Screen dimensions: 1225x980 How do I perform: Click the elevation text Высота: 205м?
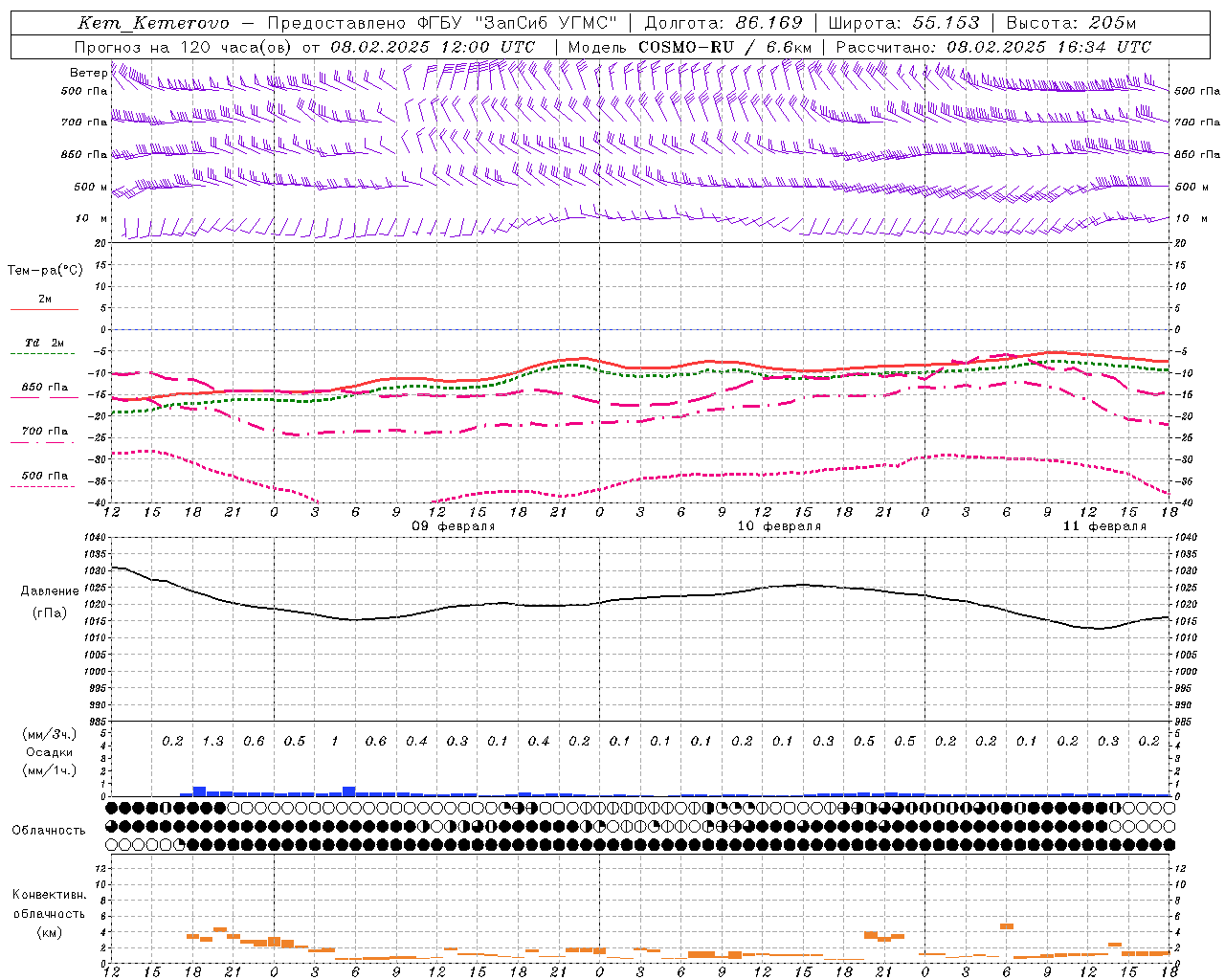(x=1071, y=23)
